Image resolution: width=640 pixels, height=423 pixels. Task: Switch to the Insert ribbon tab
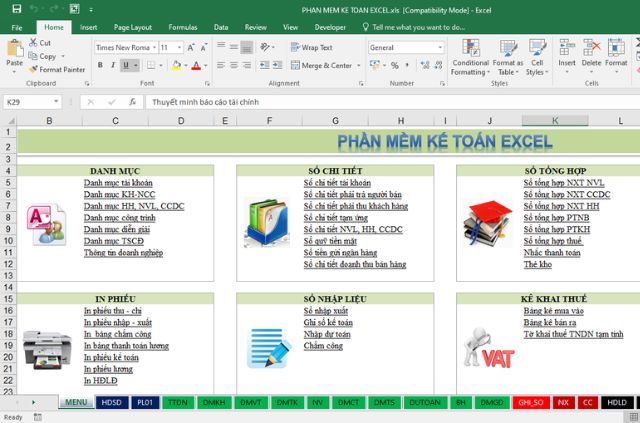pyautogui.click(x=89, y=27)
